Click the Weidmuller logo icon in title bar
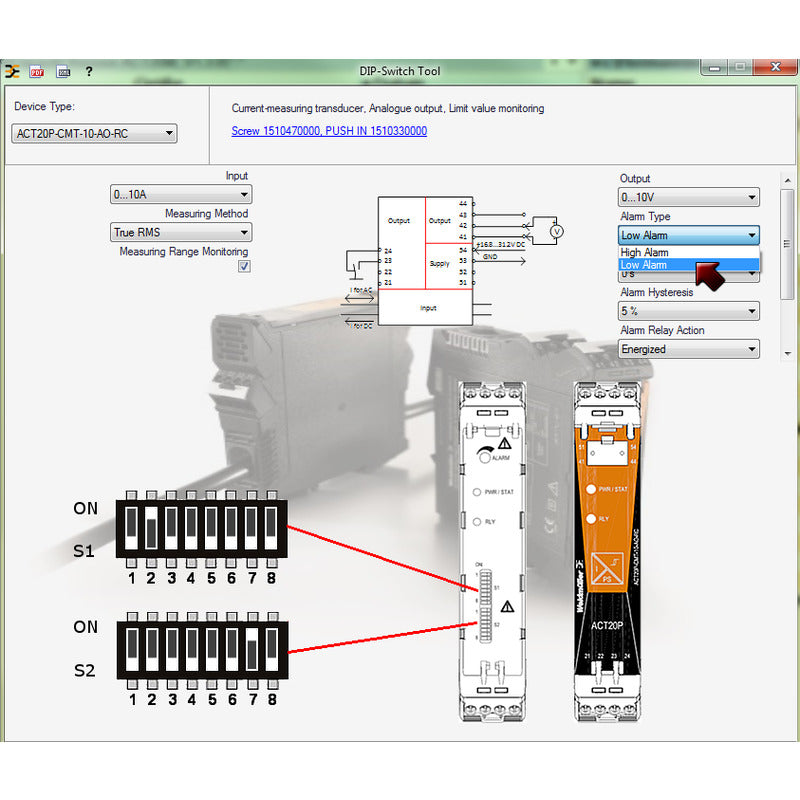The height and width of the screenshot is (800, 800). click(x=12, y=71)
